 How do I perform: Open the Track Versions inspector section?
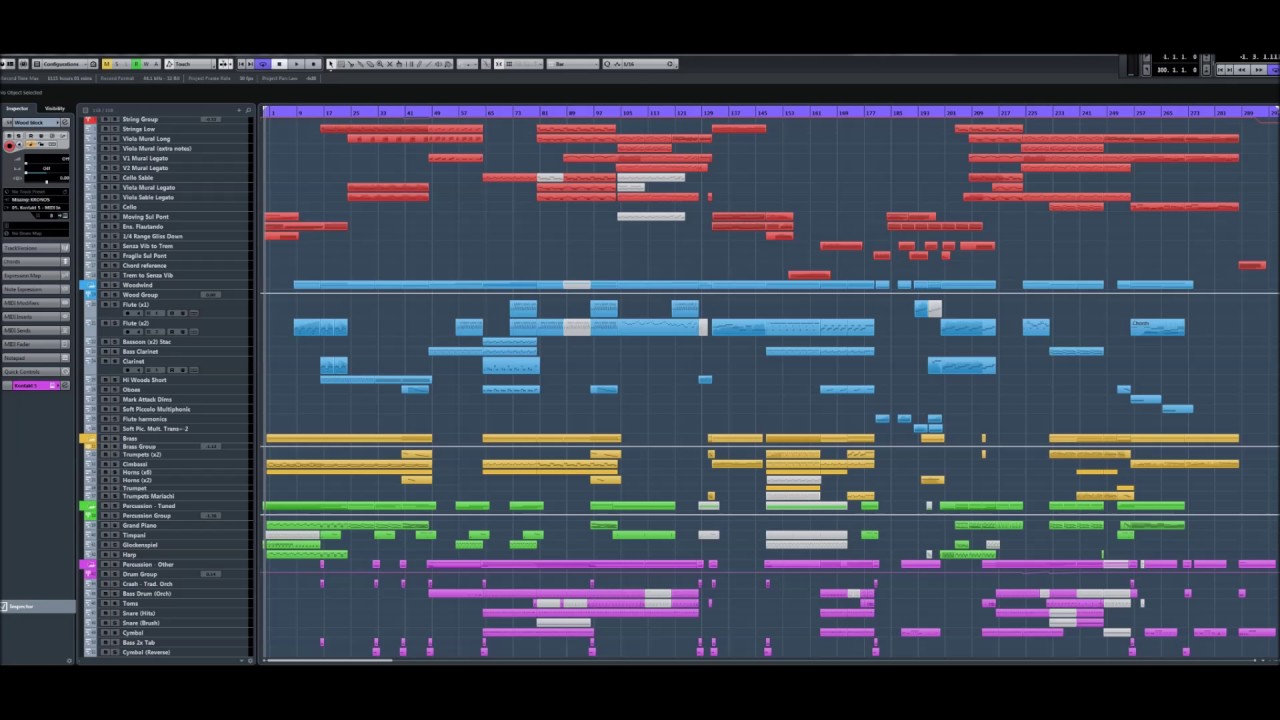36,248
